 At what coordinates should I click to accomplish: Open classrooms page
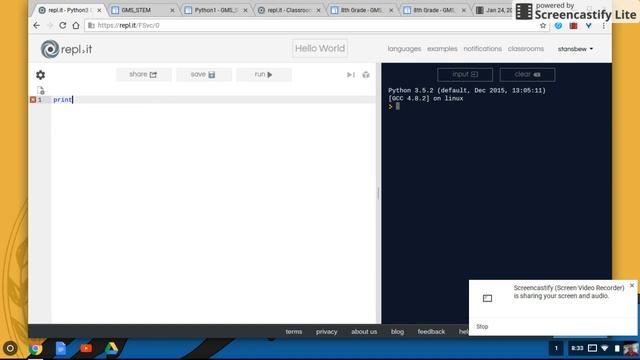click(526, 49)
